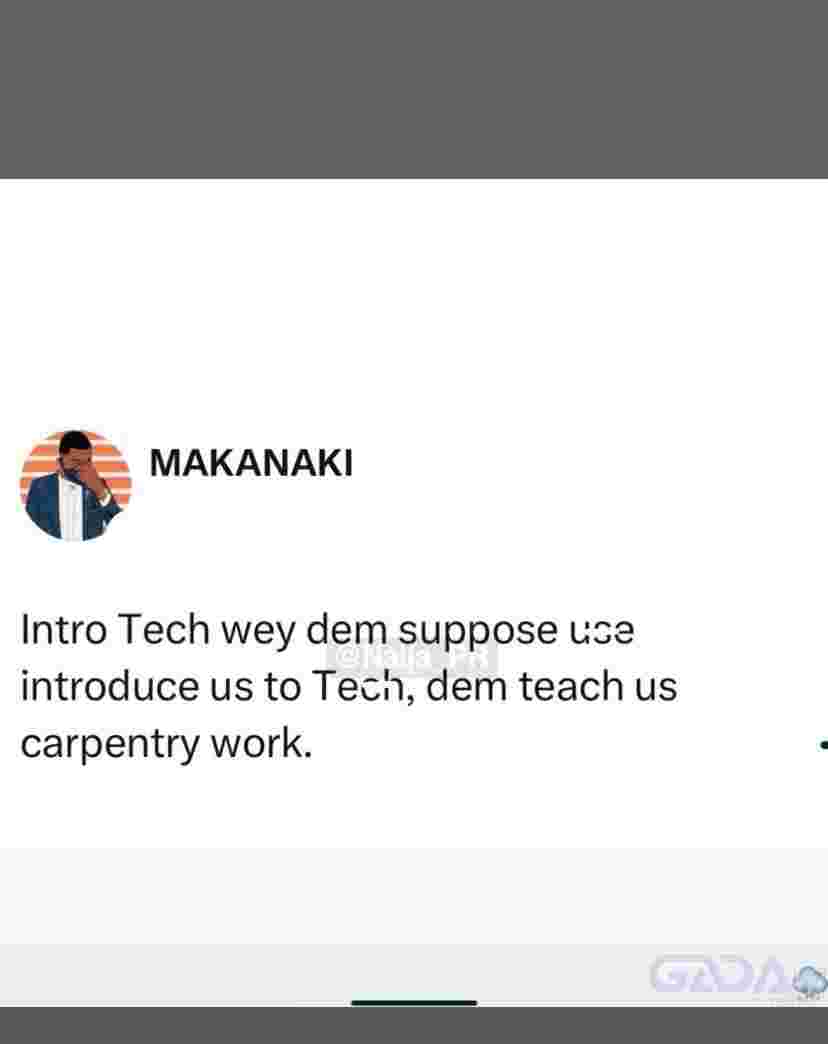This screenshot has height=1044, width=828.
Task: Tap the orange striped background of the avatar
Action: click(40, 459)
